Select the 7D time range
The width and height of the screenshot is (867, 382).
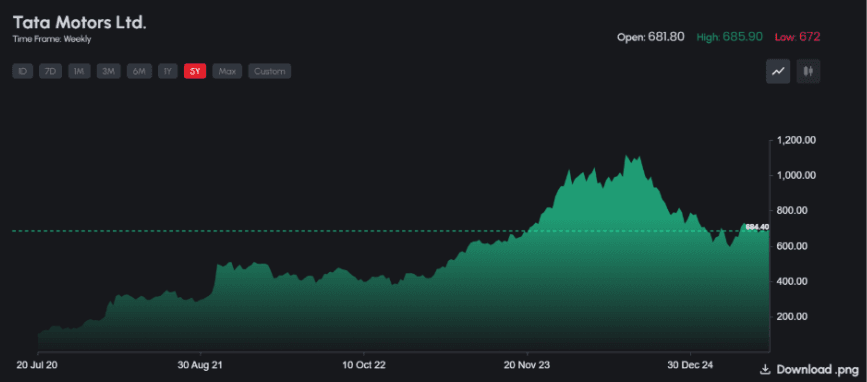tap(50, 71)
